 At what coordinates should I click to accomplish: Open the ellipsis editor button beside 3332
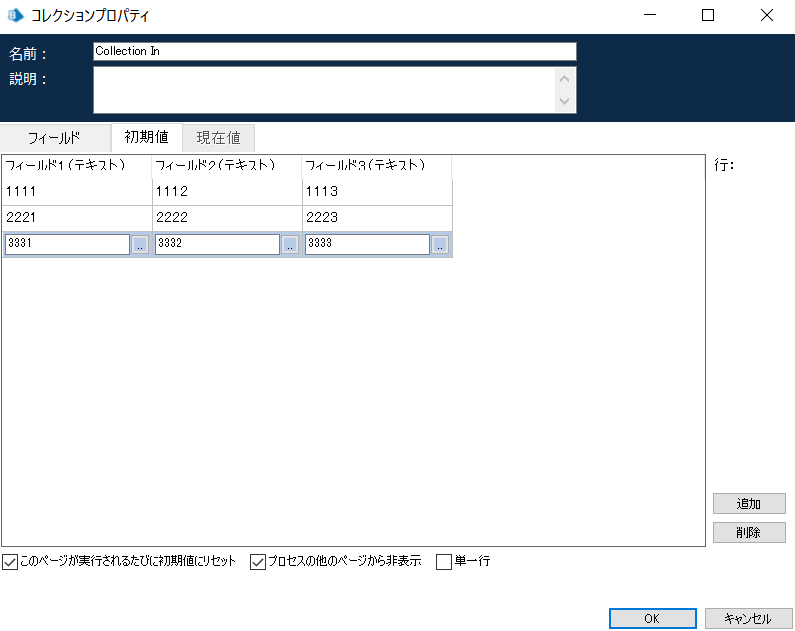(290, 244)
